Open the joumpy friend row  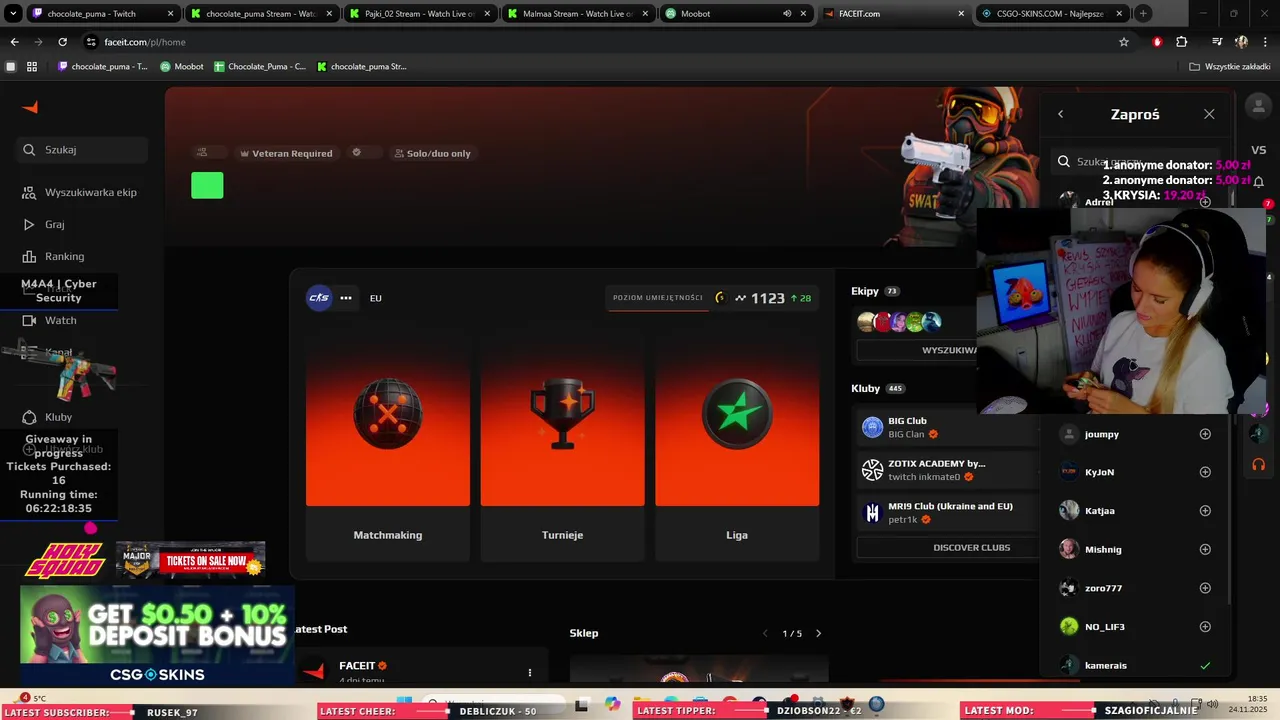1135,434
